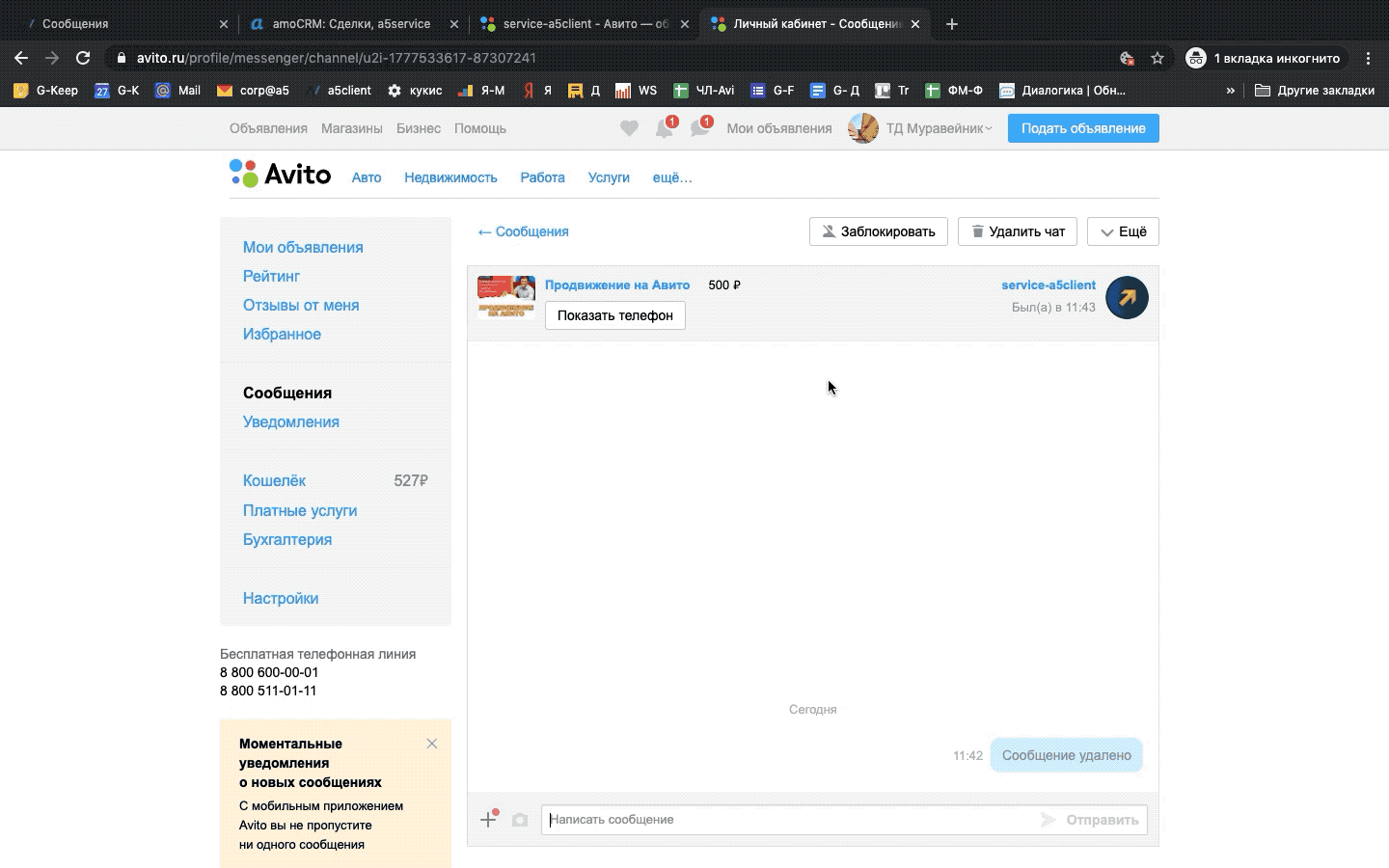Open the Работа category

pyautogui.click(x=542, y=177)
